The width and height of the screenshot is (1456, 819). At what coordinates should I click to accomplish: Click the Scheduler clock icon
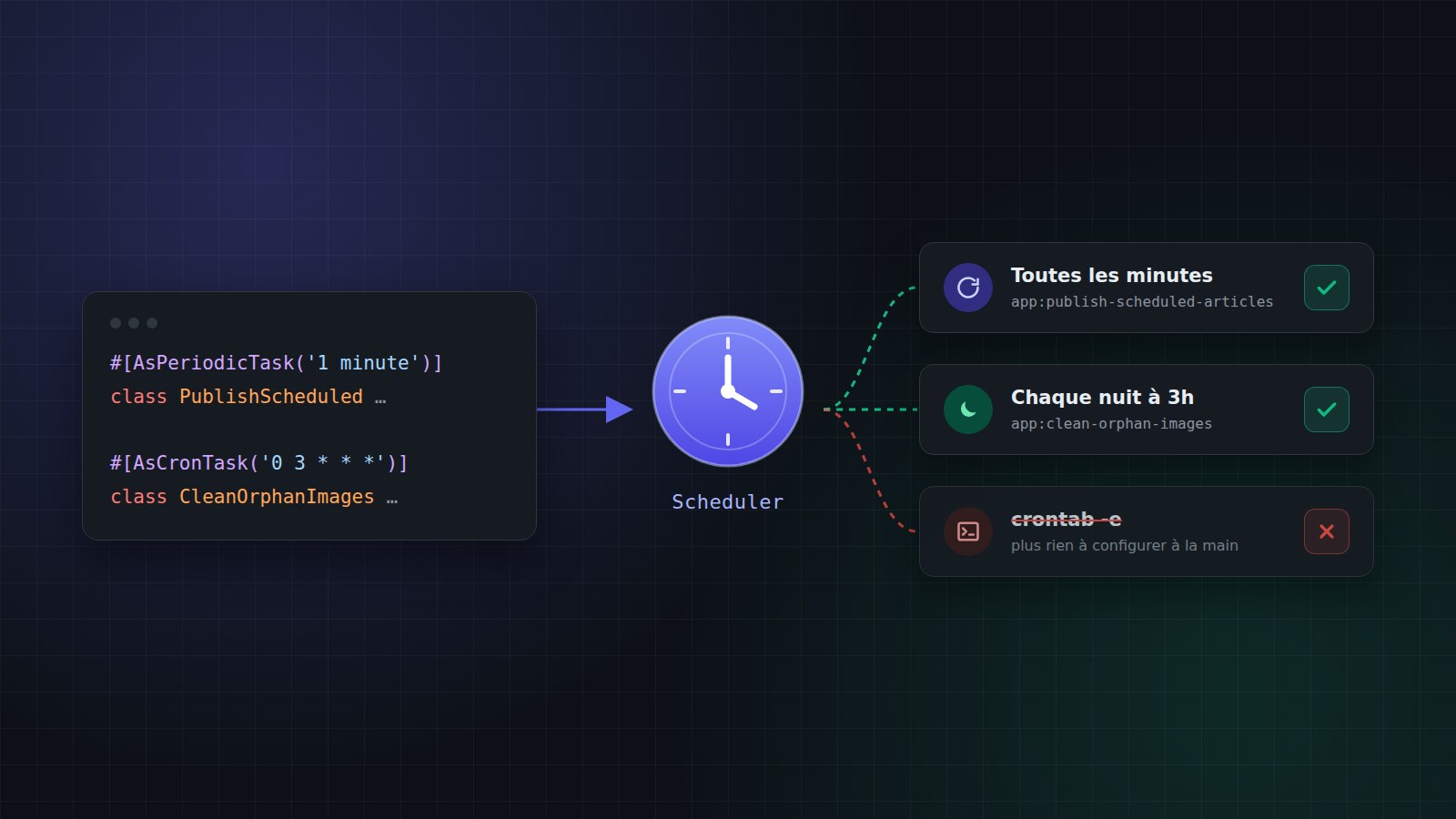(728, 391)
